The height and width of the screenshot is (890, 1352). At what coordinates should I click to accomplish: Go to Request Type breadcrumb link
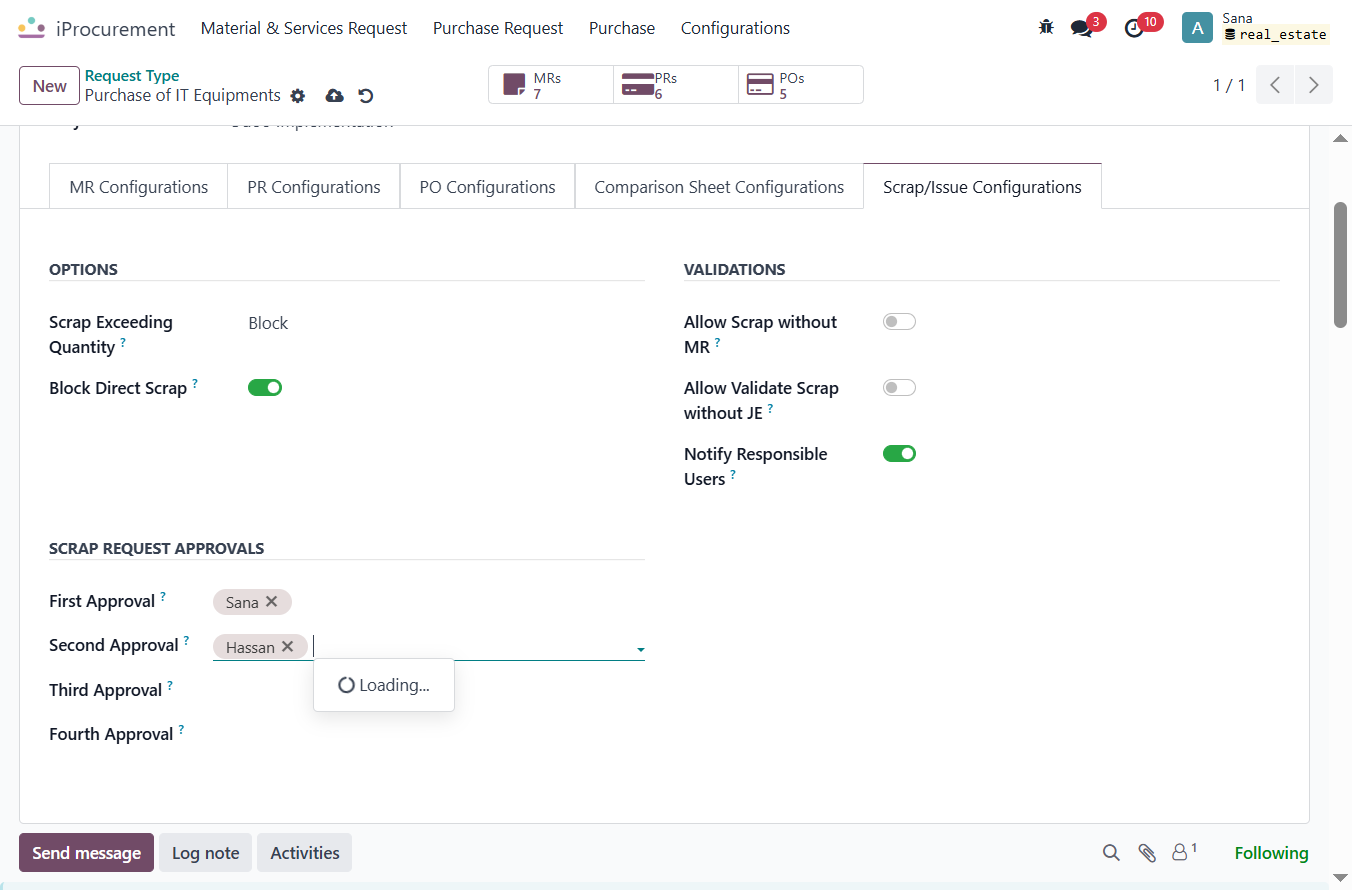coord(132,76)
